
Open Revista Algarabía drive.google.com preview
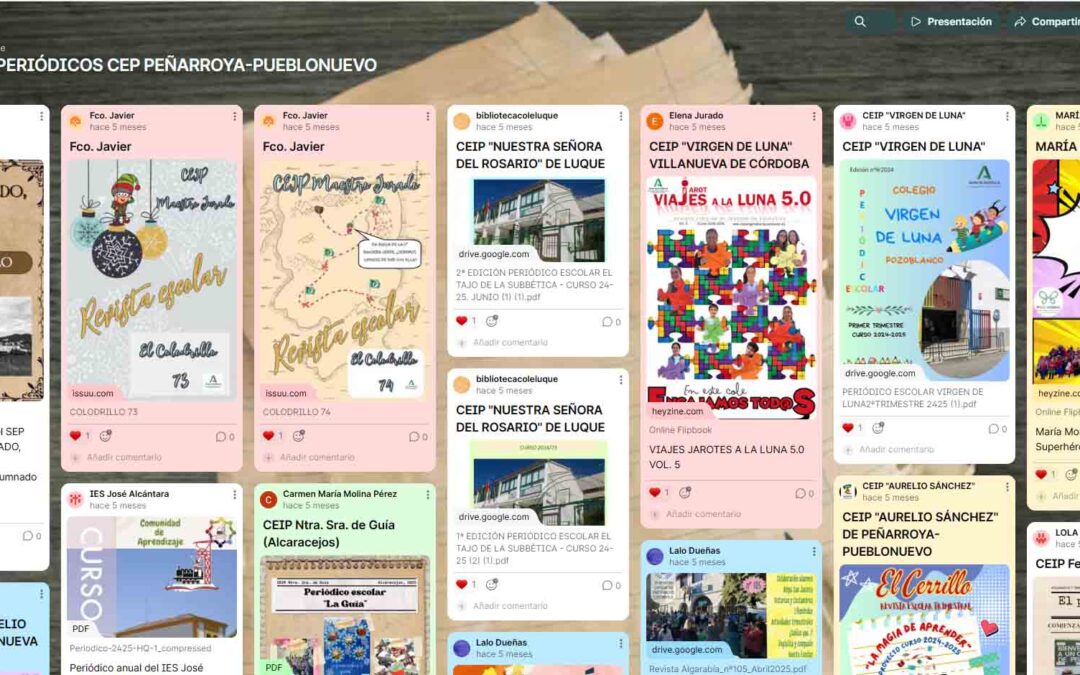(731, 615)
